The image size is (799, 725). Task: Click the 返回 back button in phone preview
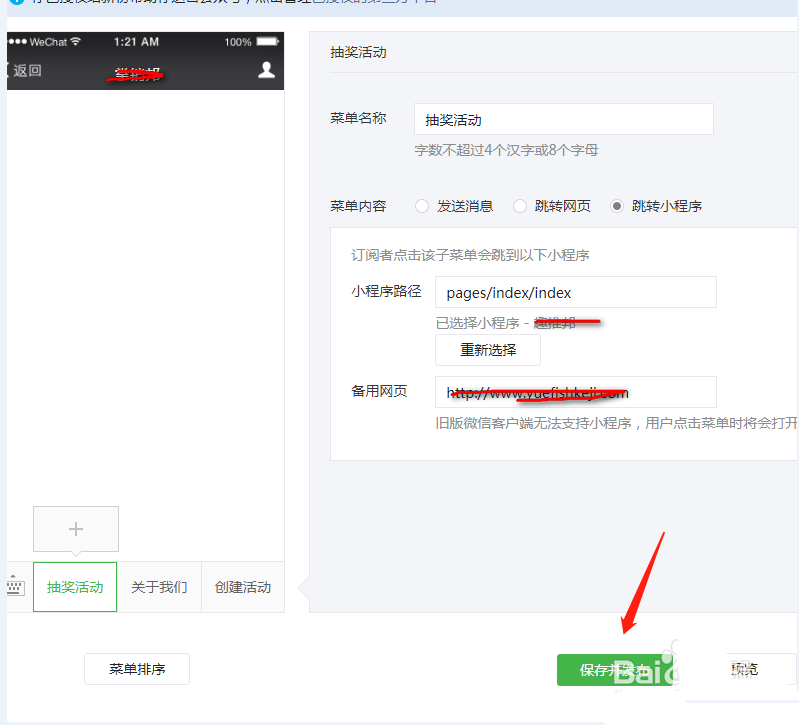24,70
